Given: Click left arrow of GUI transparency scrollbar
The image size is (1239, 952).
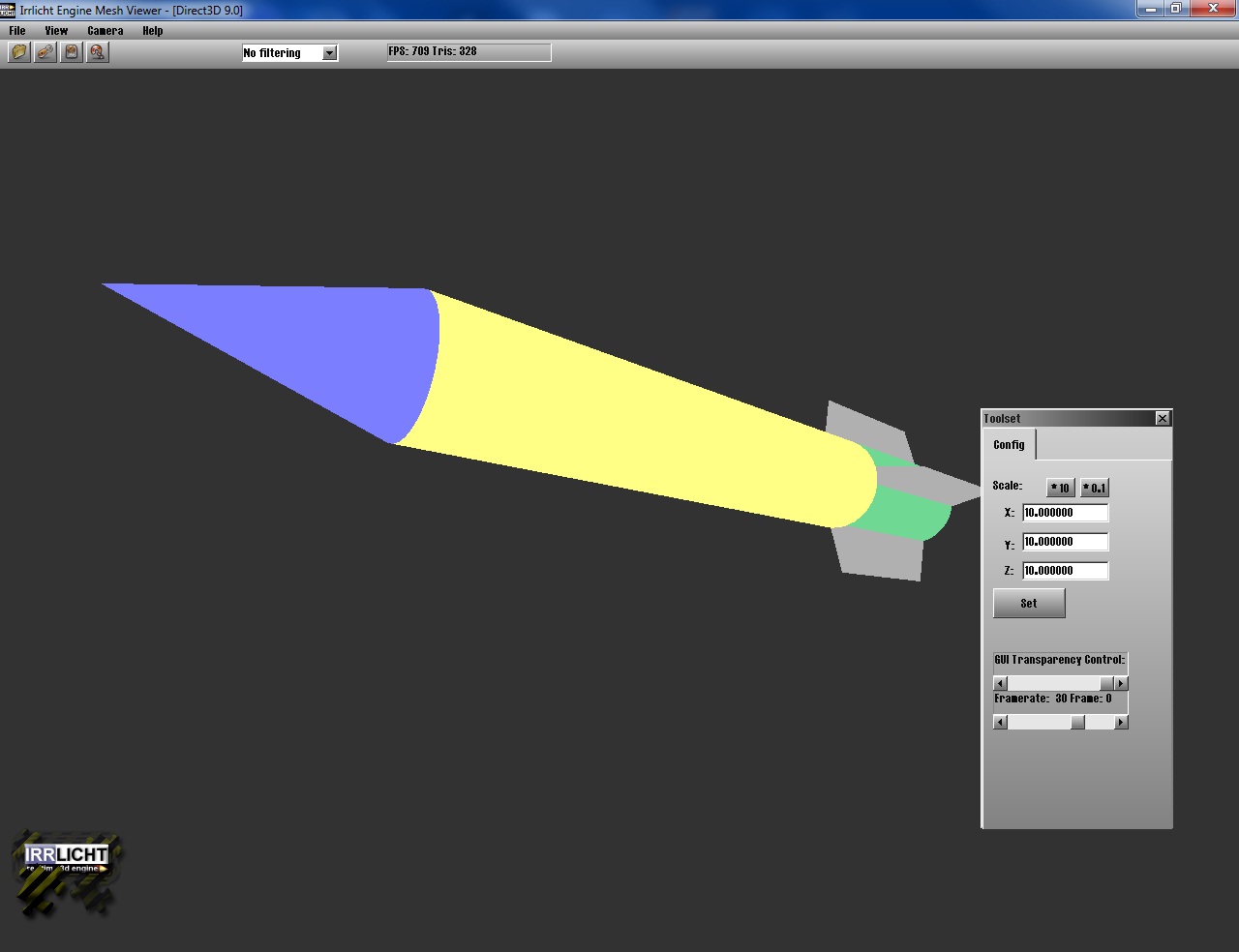Looking at the screenshot, I should click(1001, 683).
